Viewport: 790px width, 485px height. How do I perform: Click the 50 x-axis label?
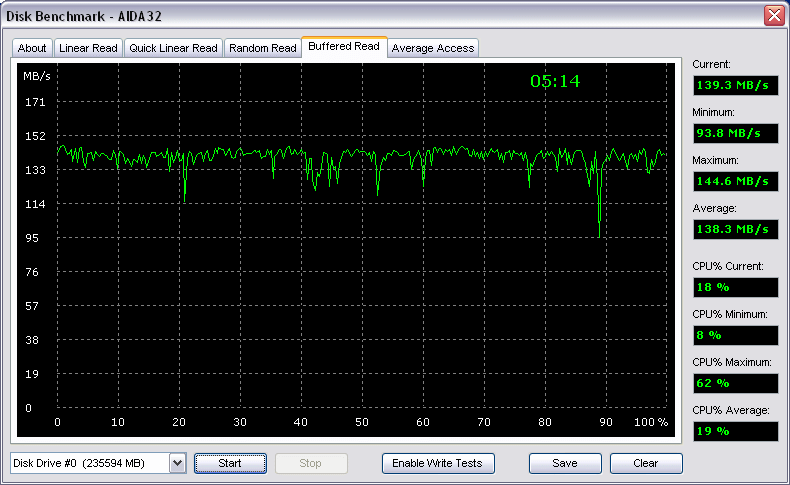tap(362, 422)
